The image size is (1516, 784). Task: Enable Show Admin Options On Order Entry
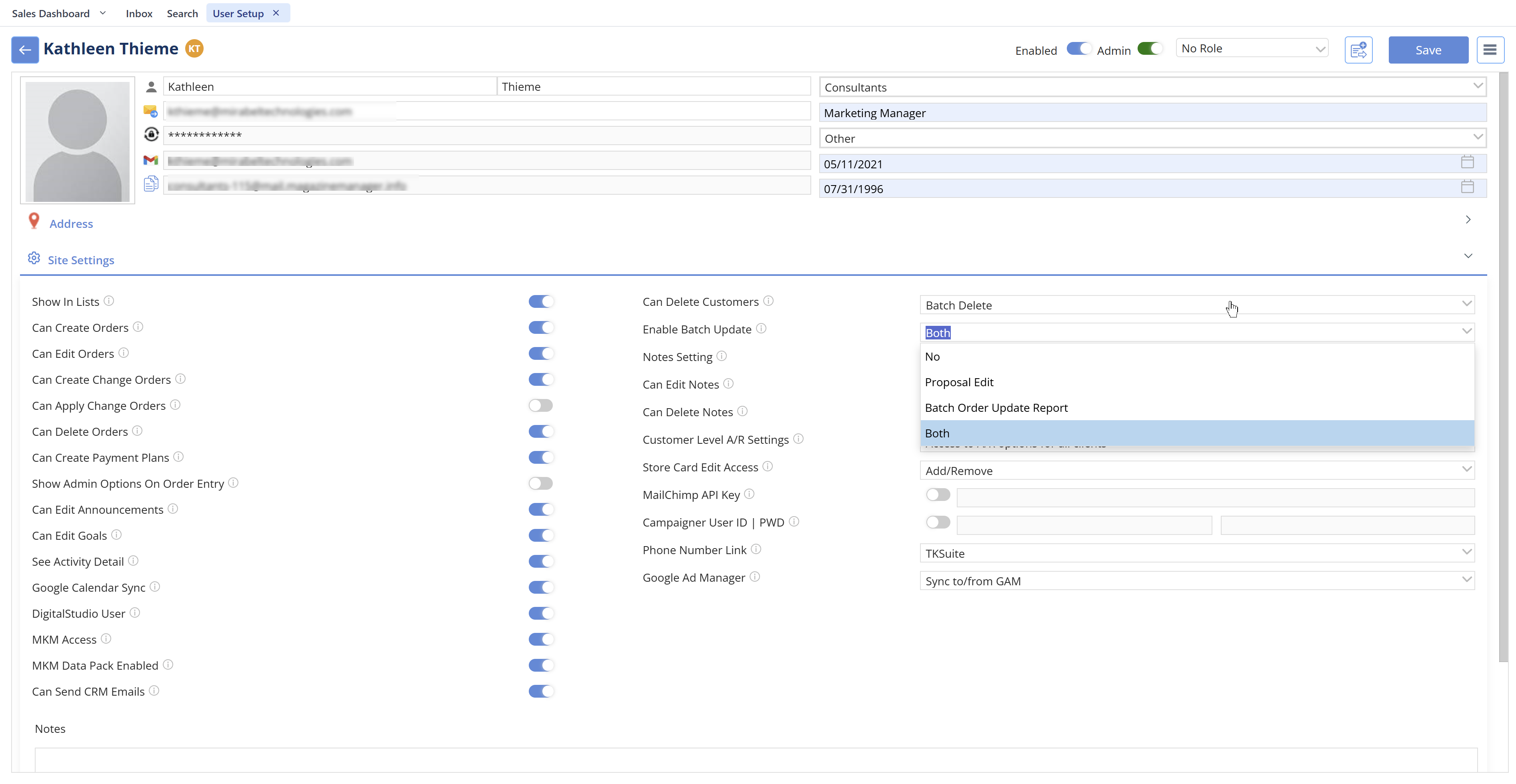541,483
